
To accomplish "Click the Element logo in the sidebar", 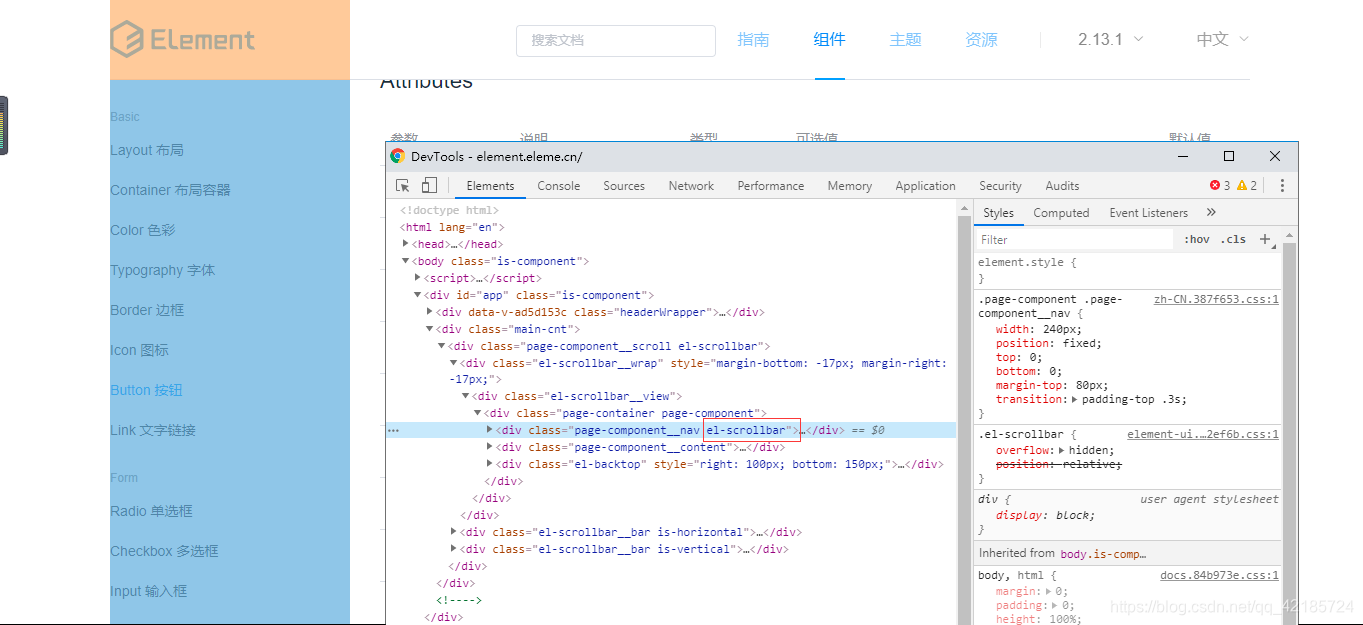I will 181,40.
